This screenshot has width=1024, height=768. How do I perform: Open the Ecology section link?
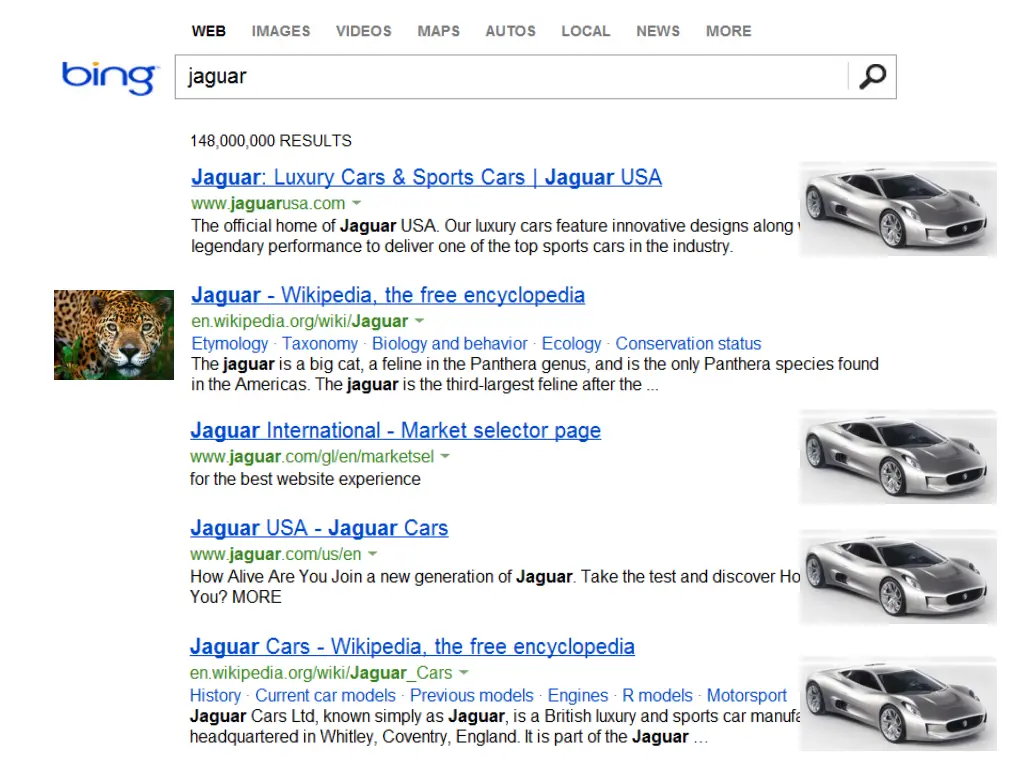pyautogui.click(x=571, y=344)
